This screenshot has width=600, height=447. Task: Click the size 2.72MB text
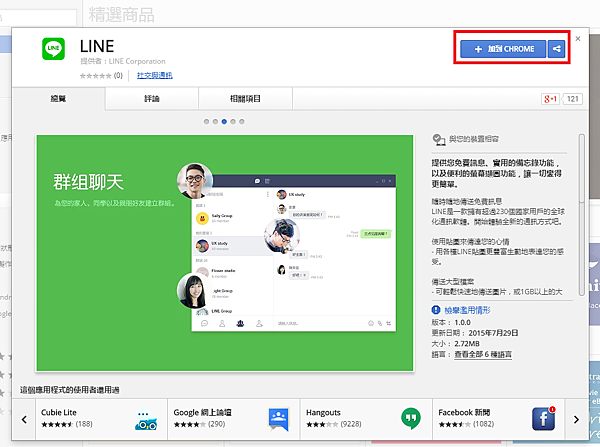pyautogui.click(x=455, y=344)
